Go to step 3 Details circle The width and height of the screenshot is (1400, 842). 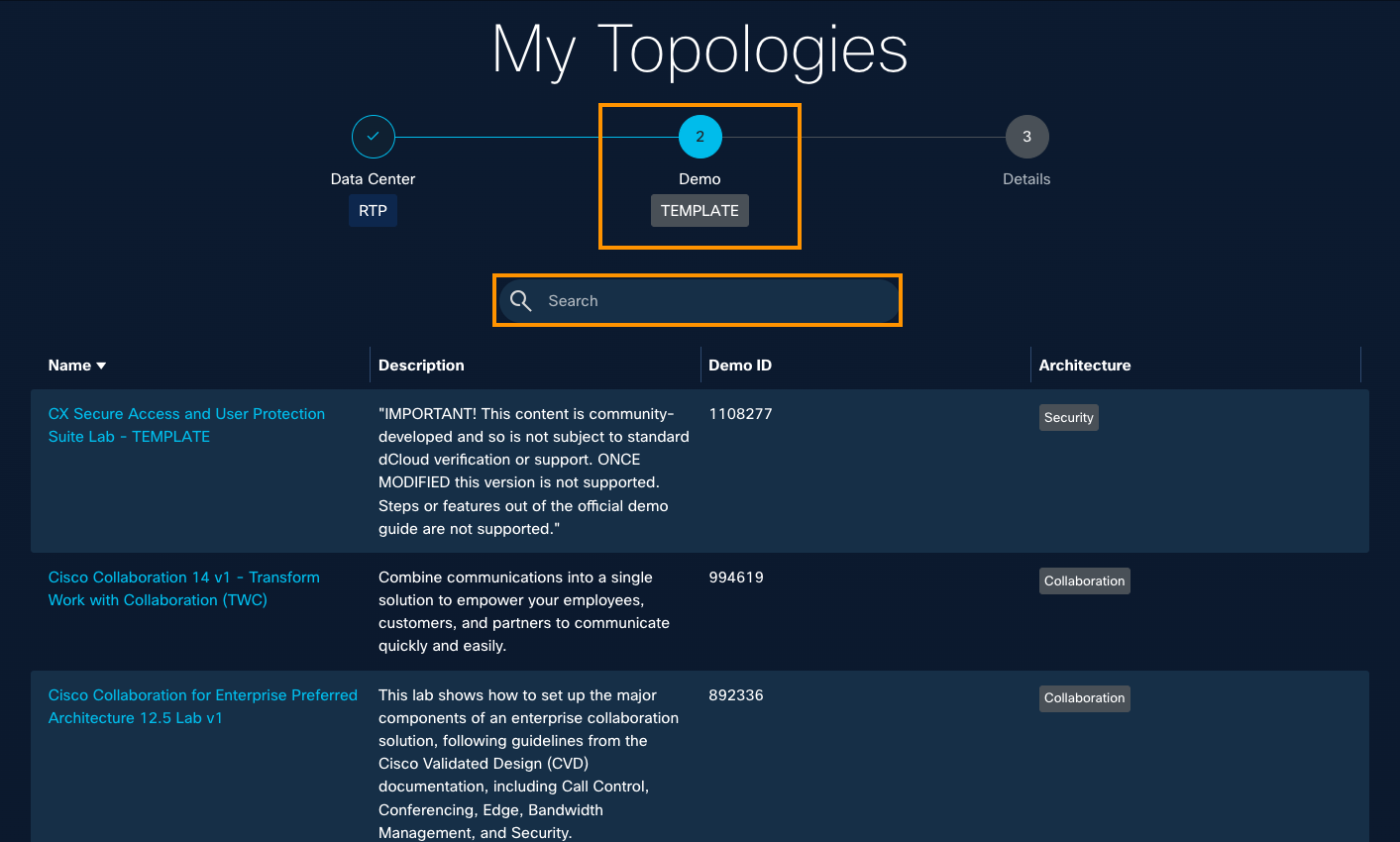tap(1026, 137)
